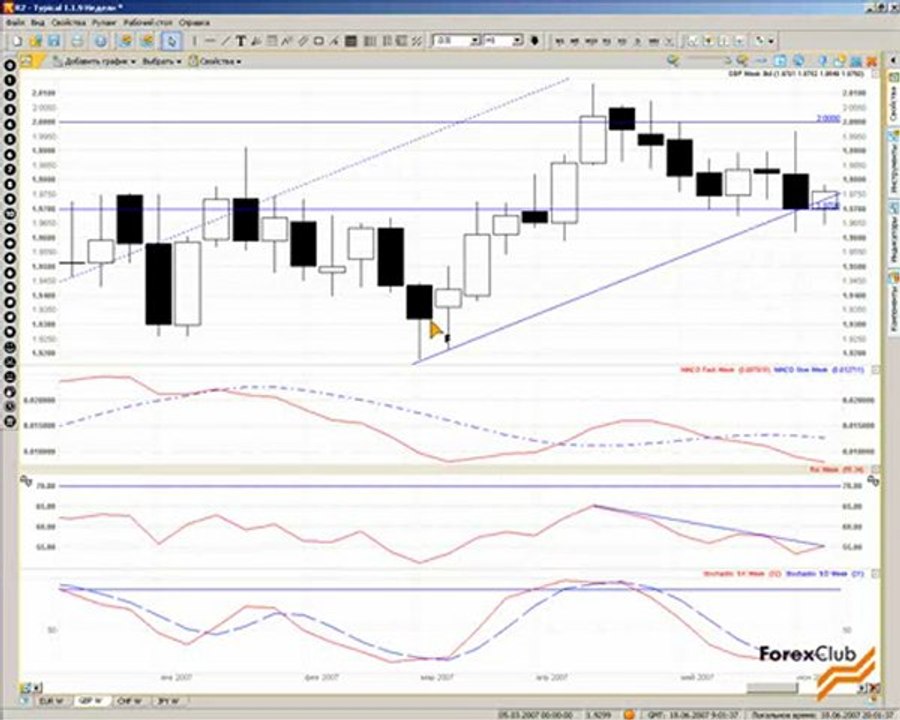
Task: Collapse the right side panel arrow
Action: [x=893, y=60]
